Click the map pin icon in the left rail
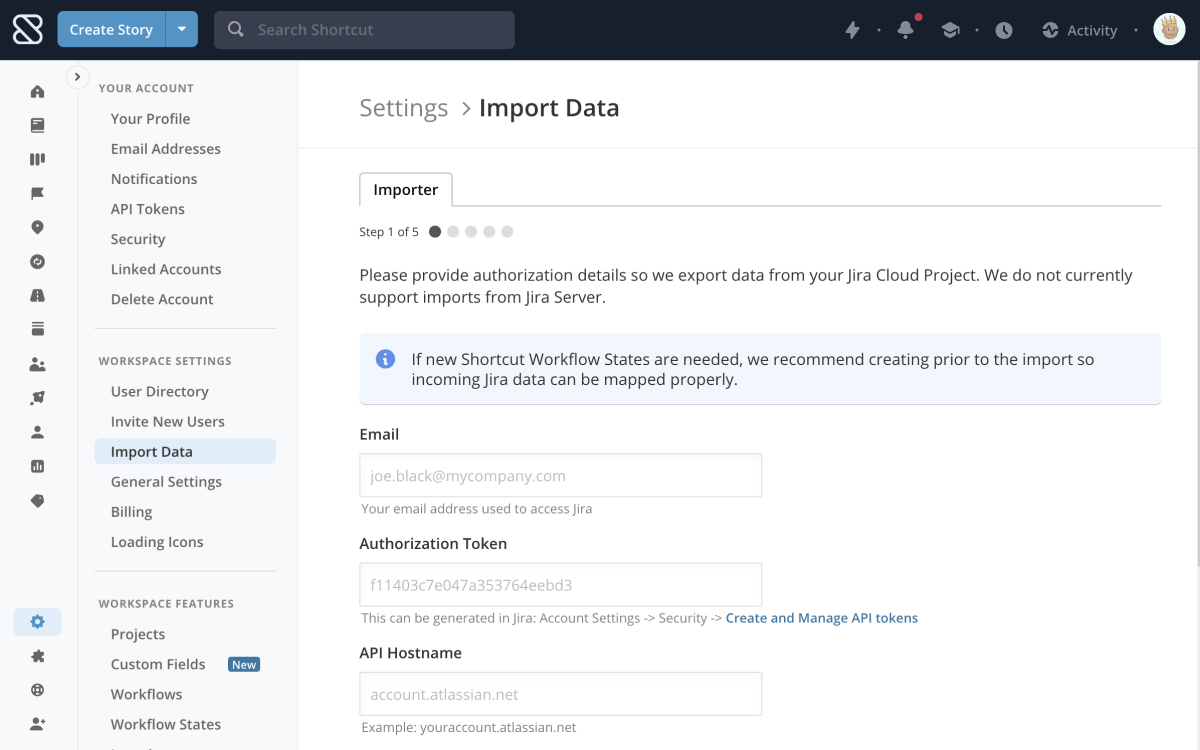Image resolution: width=1200 pixels, height=750 pixels. click(x=38, y=228)
